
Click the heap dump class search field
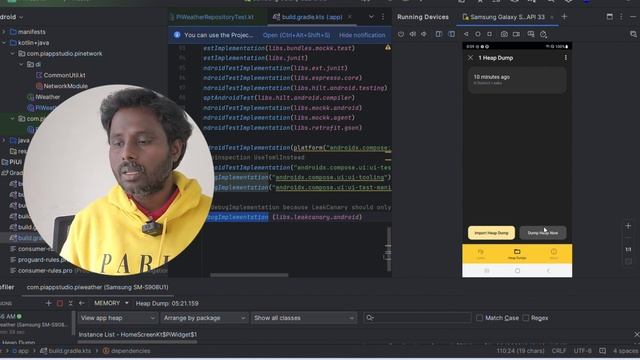(x=417, y=318)
